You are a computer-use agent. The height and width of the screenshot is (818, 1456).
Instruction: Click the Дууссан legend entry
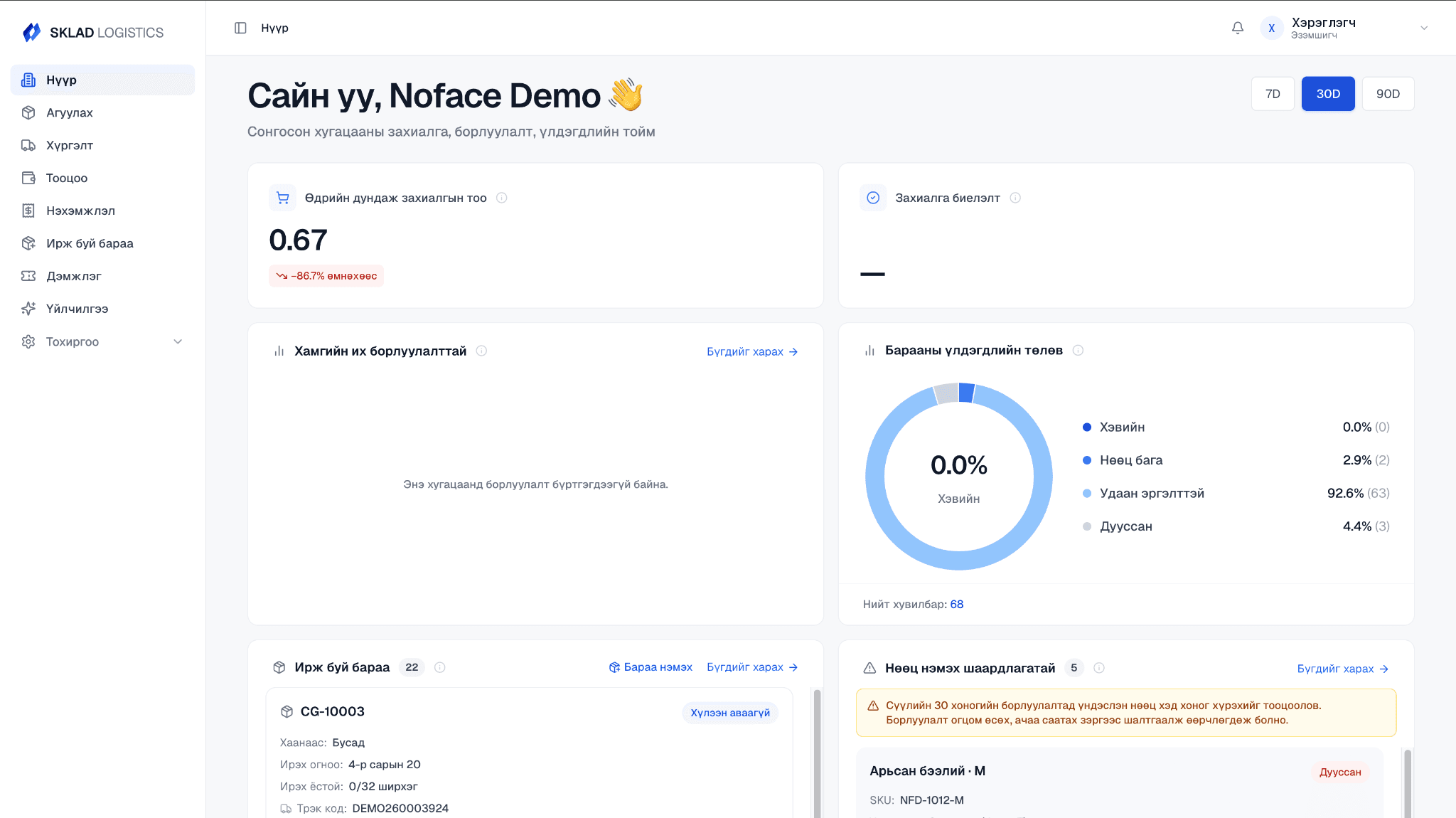1236,526
